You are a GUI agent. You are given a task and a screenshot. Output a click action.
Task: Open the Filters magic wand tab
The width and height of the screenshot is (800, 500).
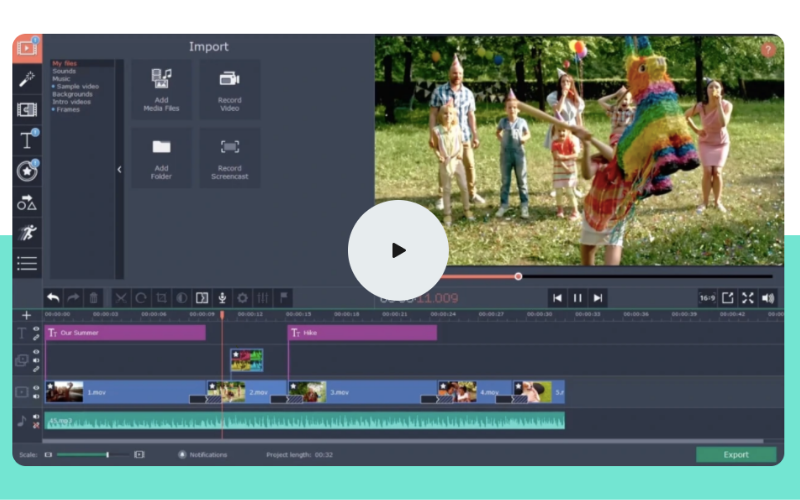pyautogui.click(x=27, y=79)
